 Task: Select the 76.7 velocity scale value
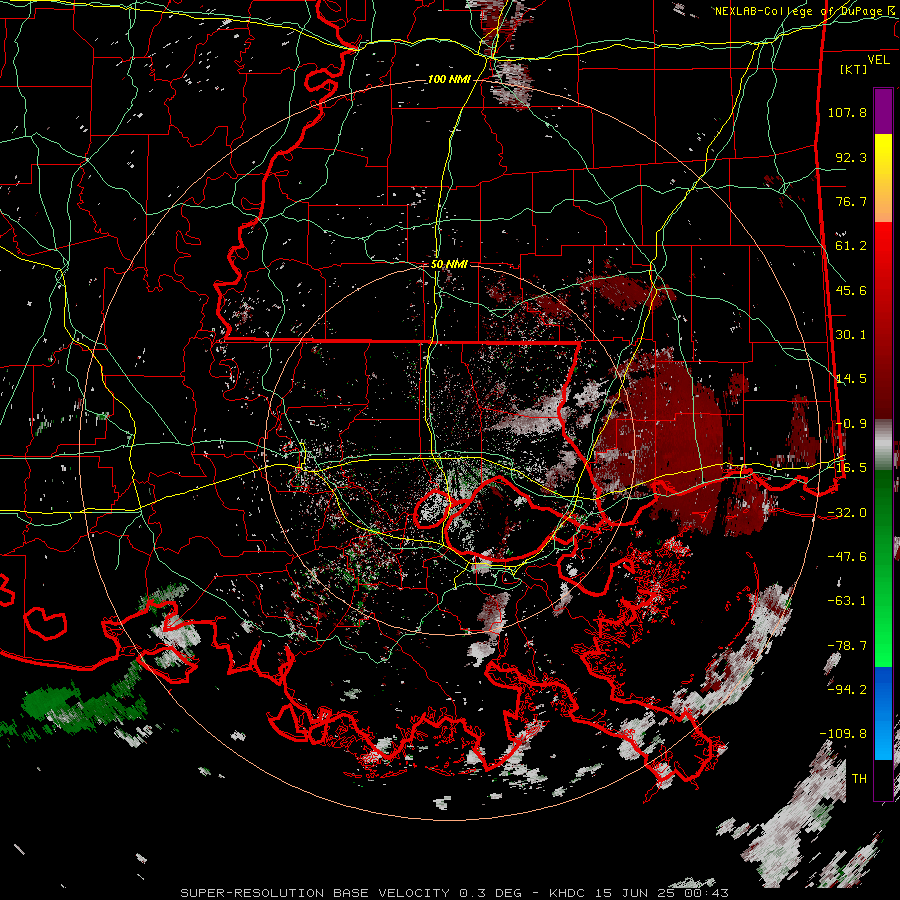pos(851,201)
